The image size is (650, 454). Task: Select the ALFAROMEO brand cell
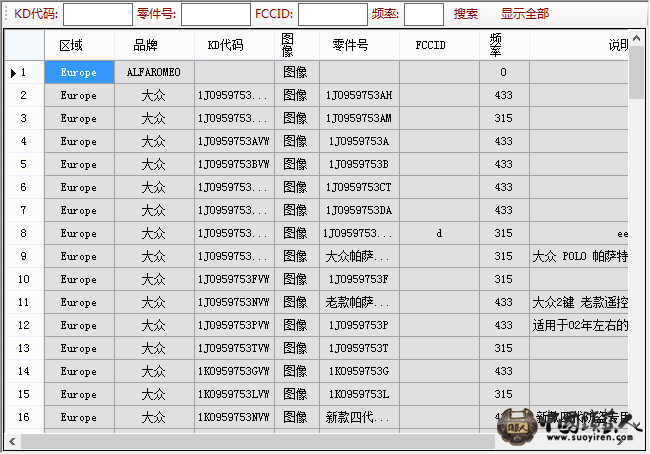(154, 72)
